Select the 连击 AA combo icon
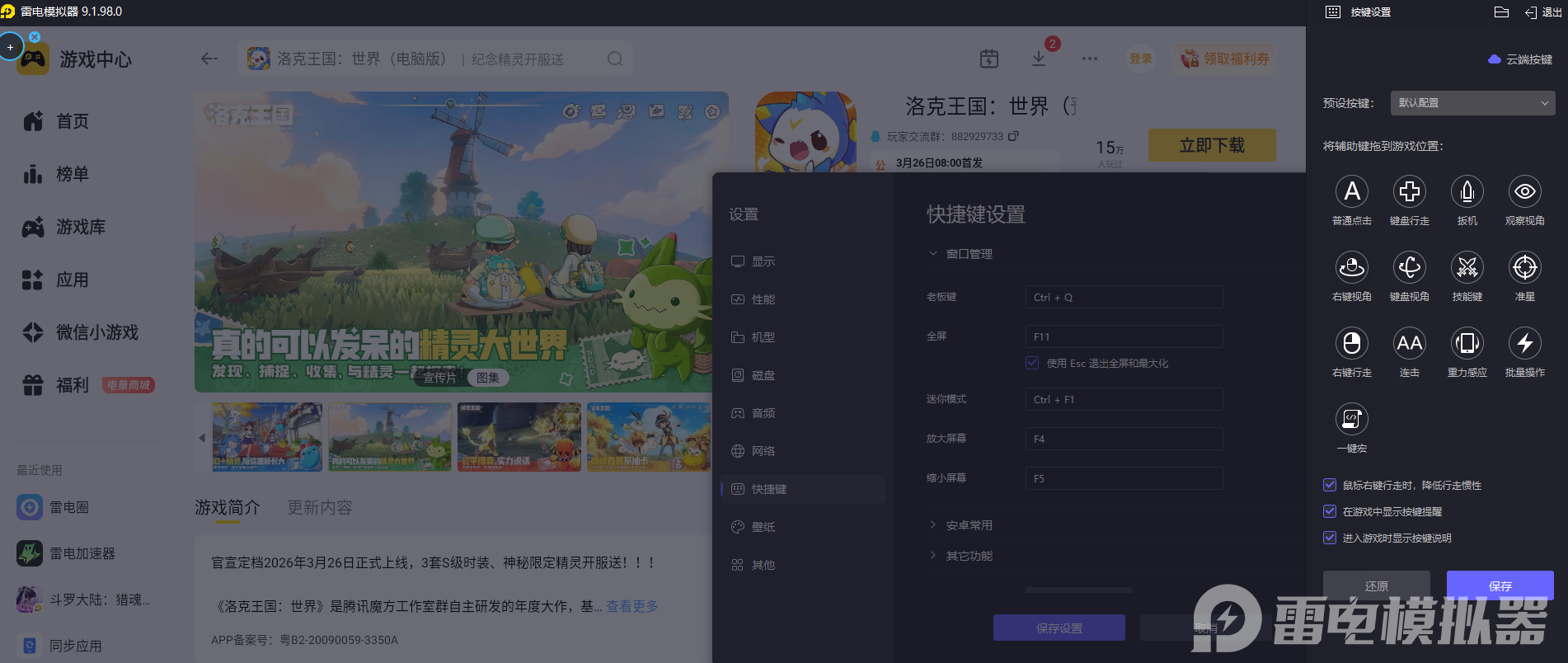The image size is (1568, 663). 1410,343
